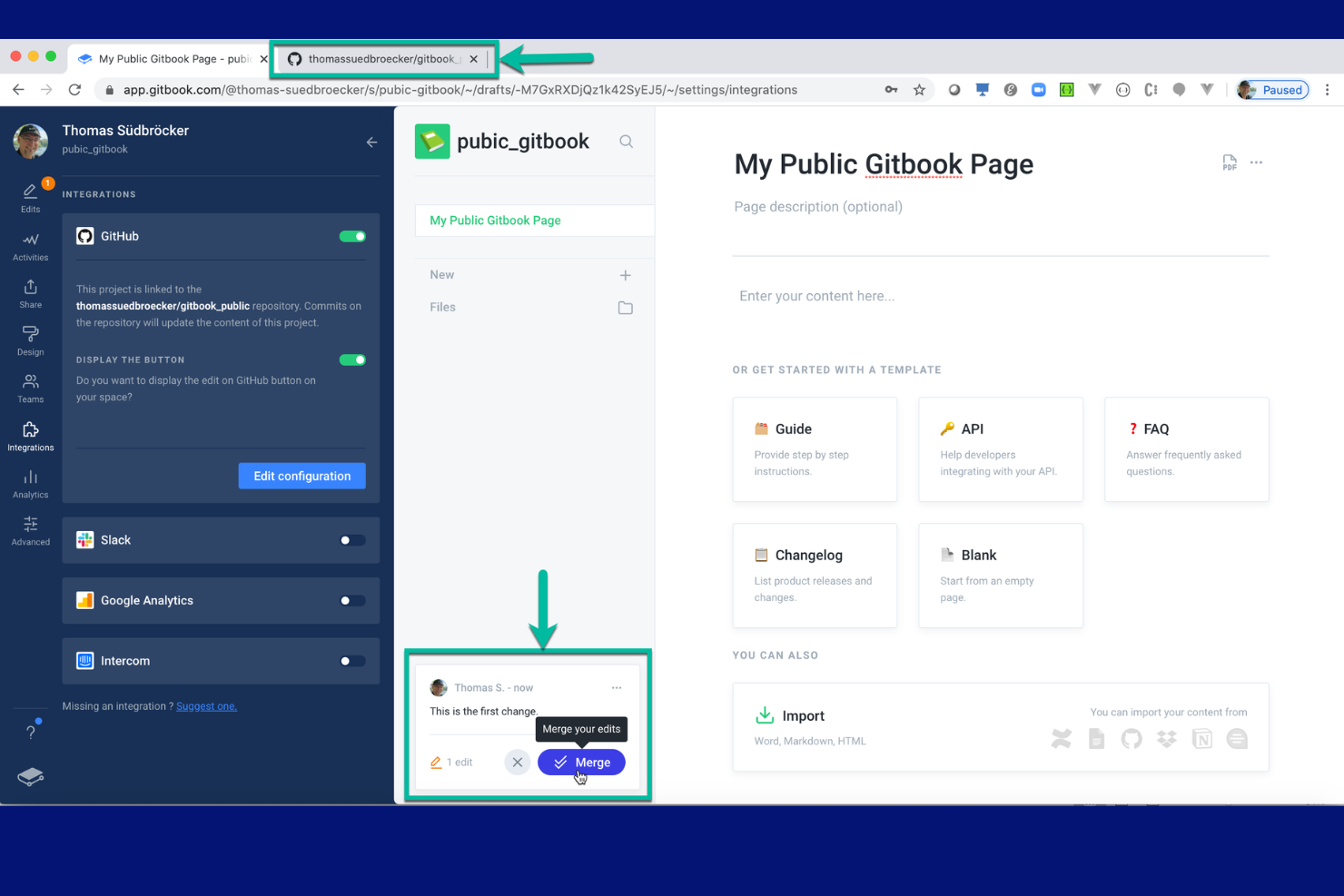Export page with the PDF icon

[x=1229, y=162]
